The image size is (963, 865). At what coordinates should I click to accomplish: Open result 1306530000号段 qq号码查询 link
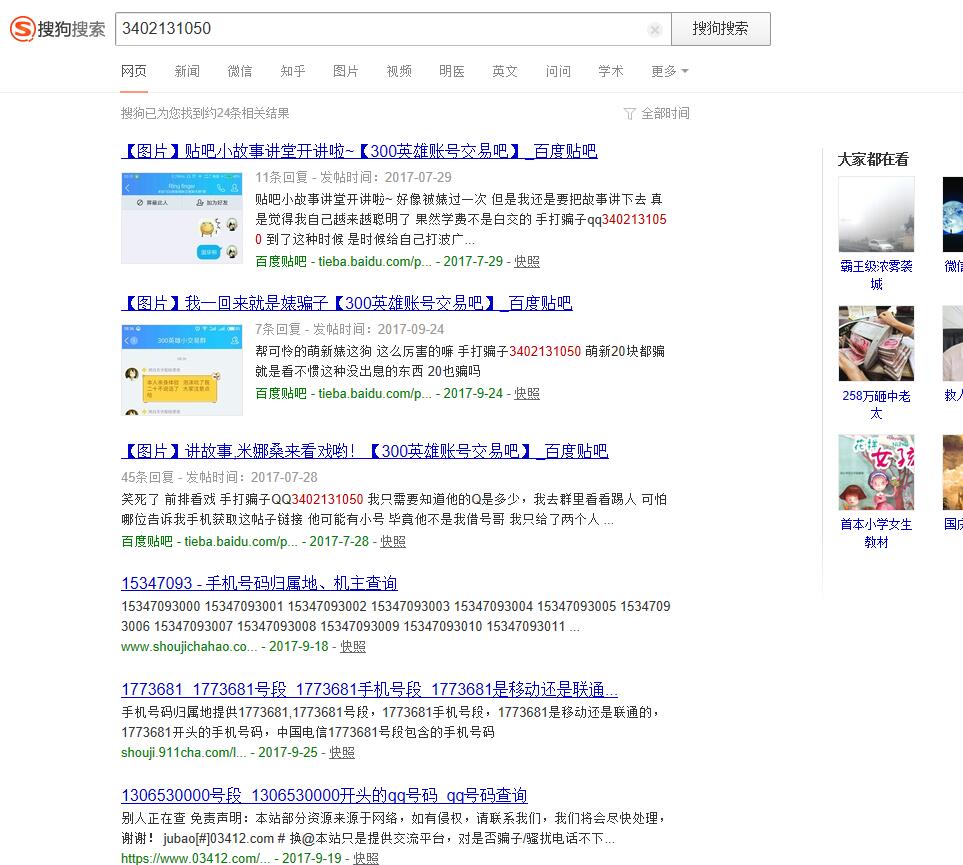click(324, 796)
